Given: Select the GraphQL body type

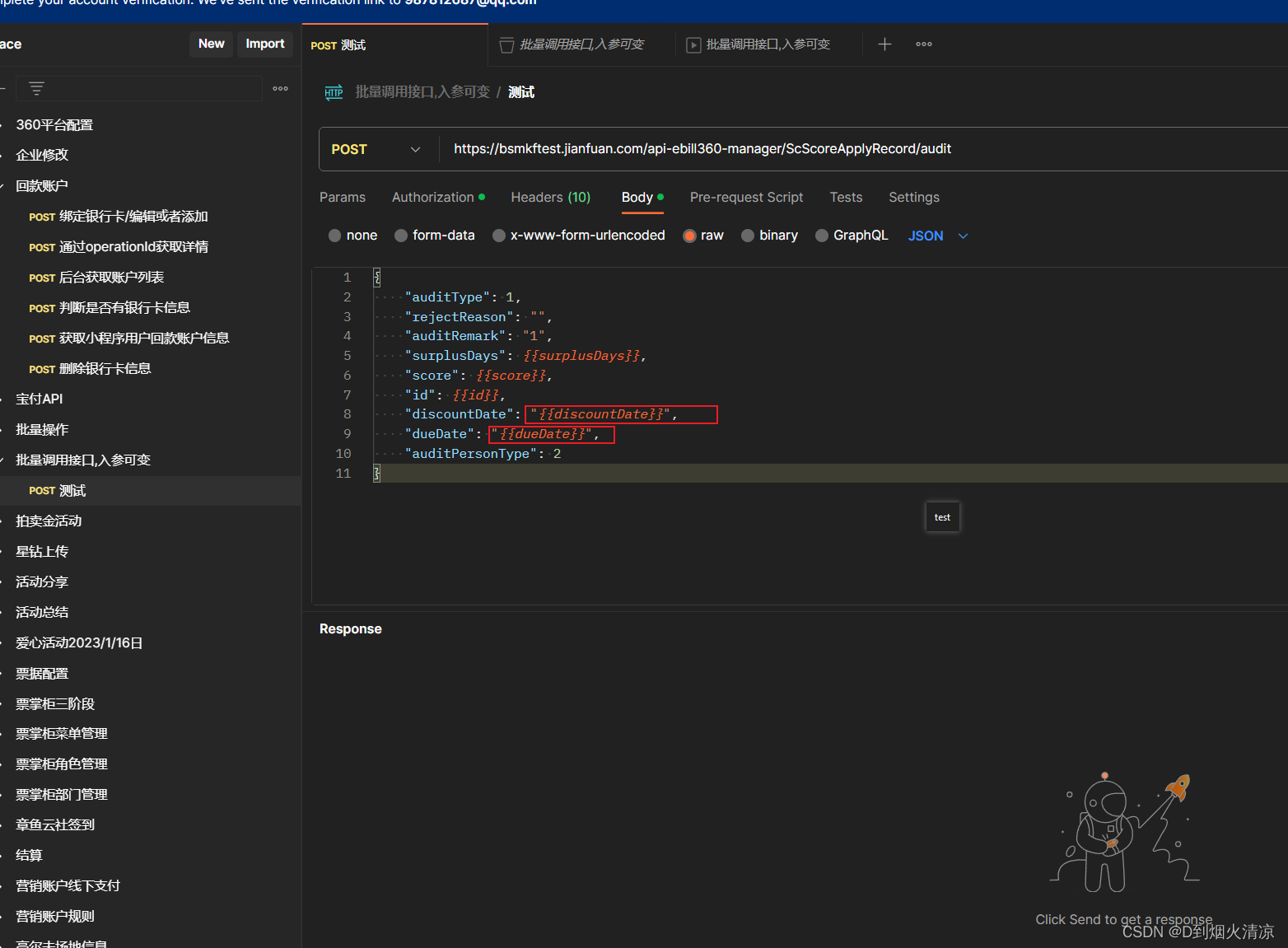Looking at the screenshot, I should 821,236.
